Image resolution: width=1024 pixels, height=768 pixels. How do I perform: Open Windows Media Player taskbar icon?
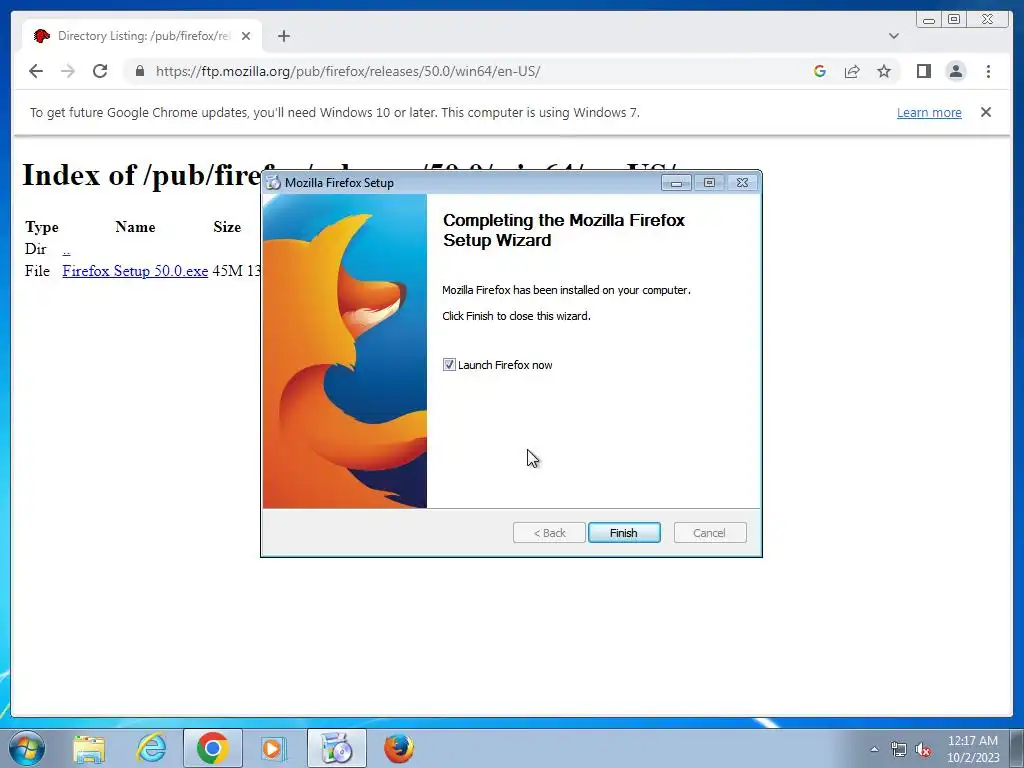[x=274, y=748]
